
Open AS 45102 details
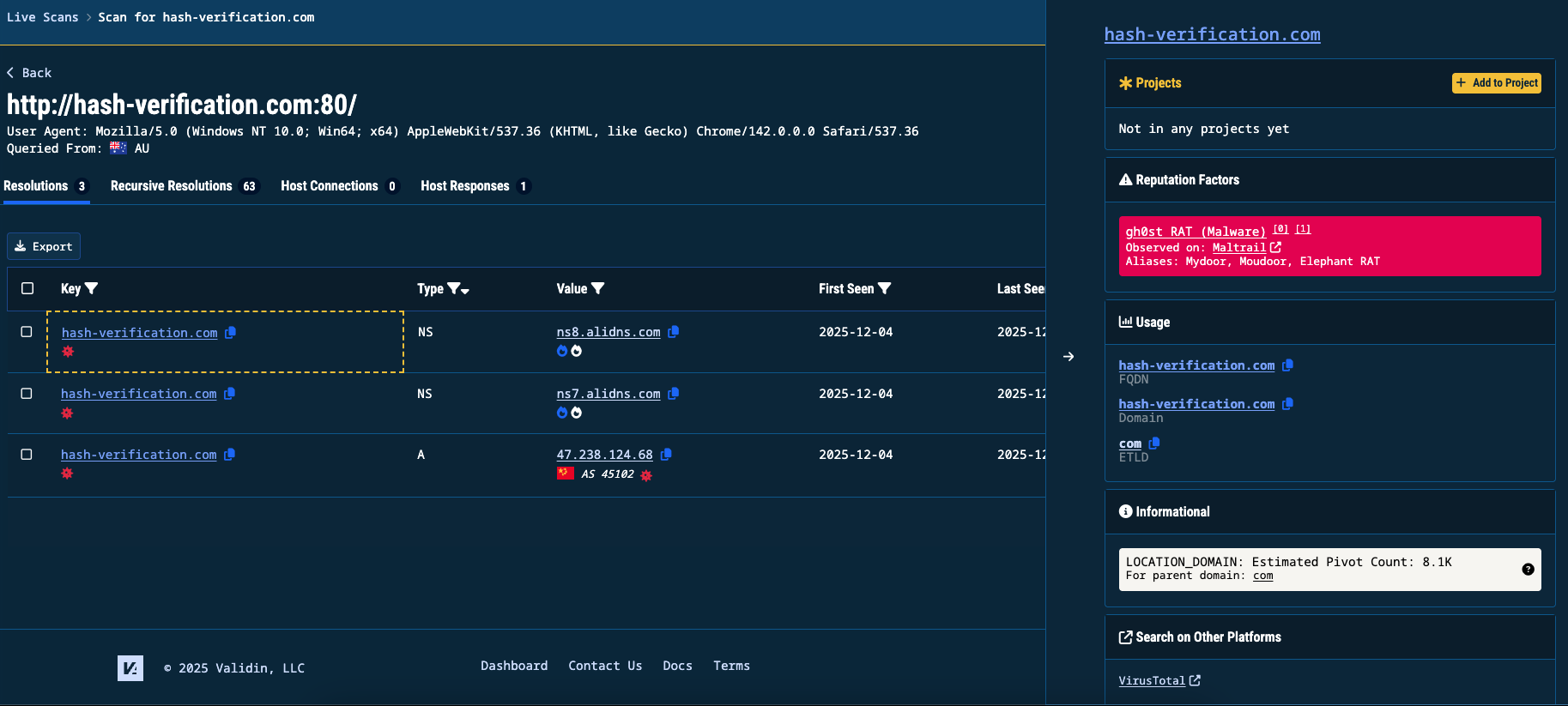point(608,474)
